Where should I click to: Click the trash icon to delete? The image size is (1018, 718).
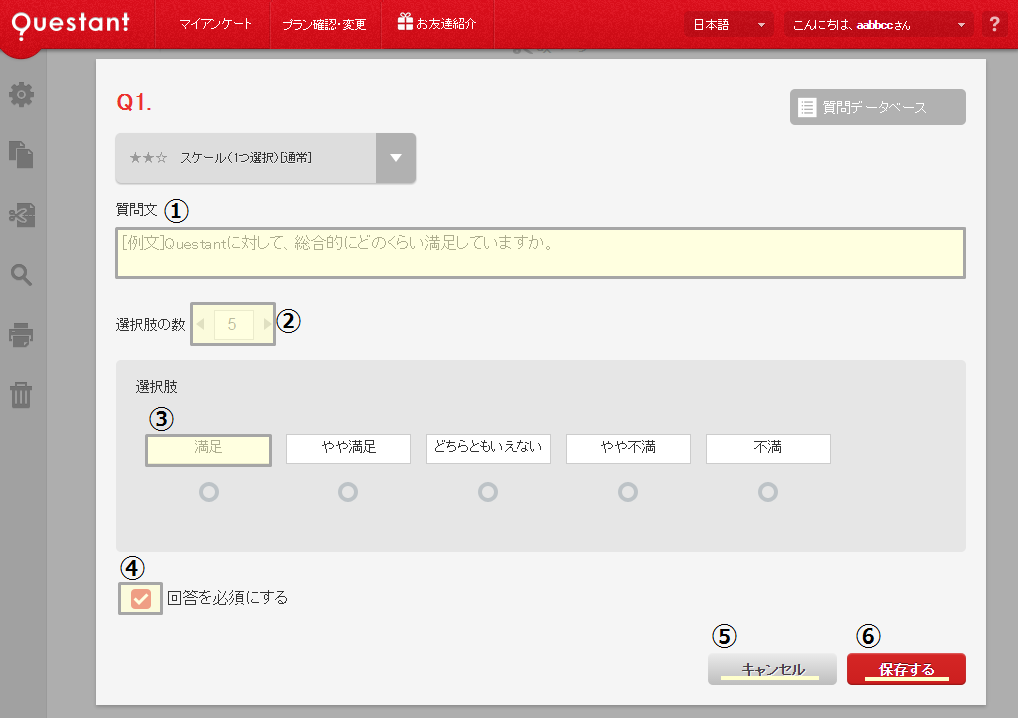(x=21, y=395)
